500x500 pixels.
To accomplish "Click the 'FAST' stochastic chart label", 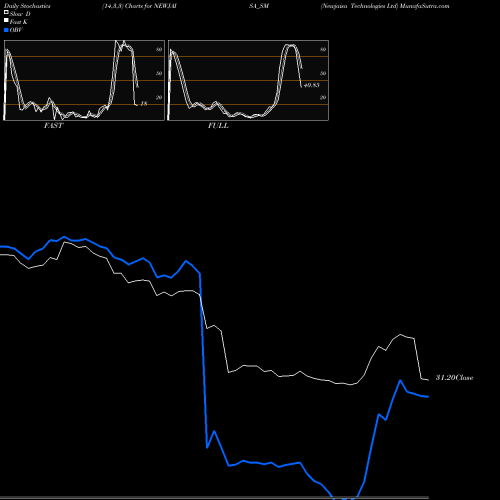I will coord(53,126).
